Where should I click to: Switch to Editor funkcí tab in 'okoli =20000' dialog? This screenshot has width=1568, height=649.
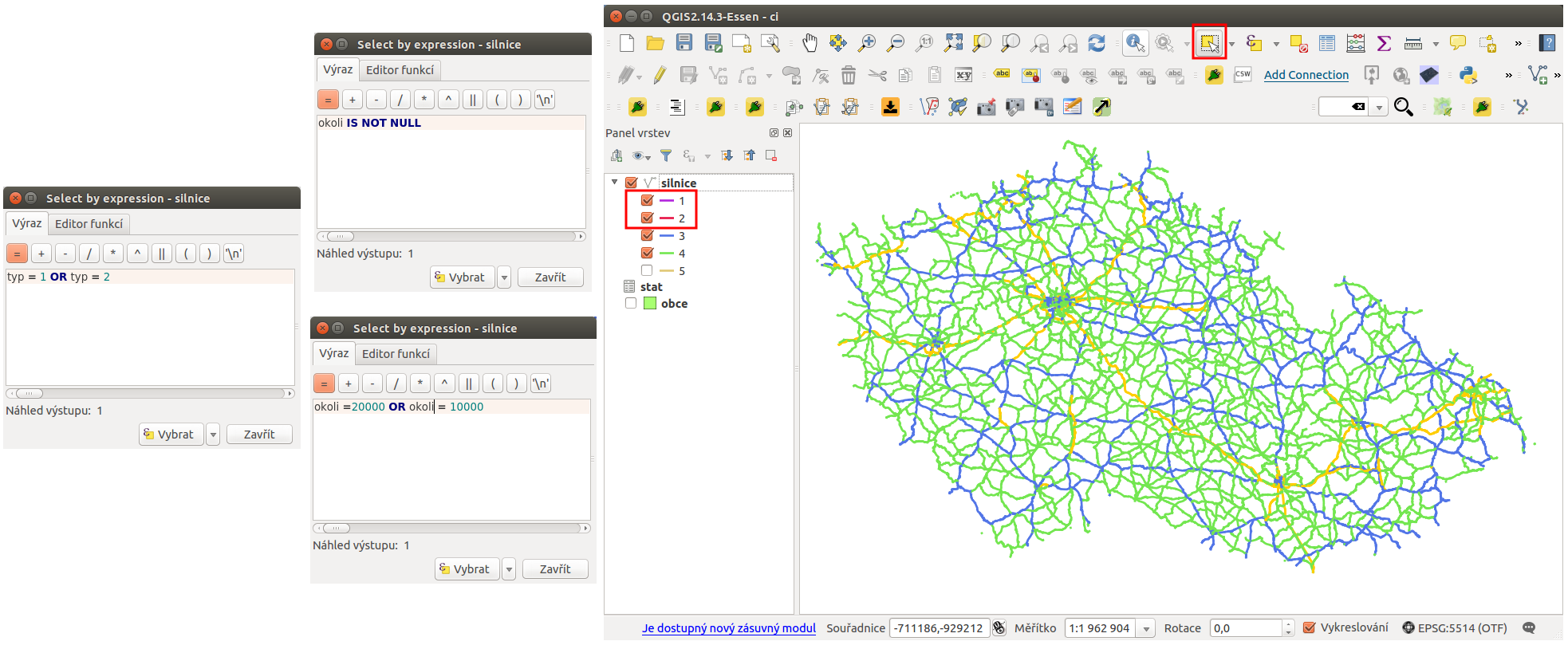pos(396,354)
